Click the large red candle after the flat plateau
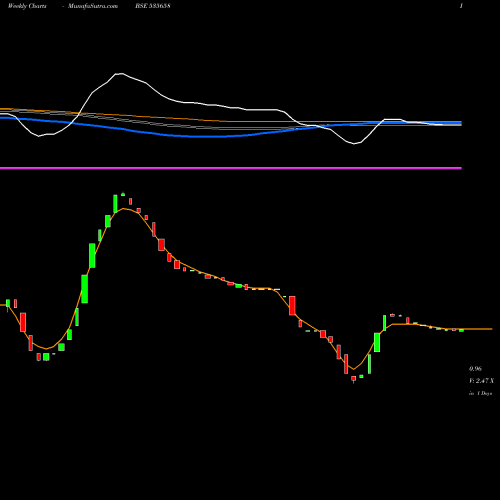The height and width of the screenshot is (500, 500). [292, 305]
